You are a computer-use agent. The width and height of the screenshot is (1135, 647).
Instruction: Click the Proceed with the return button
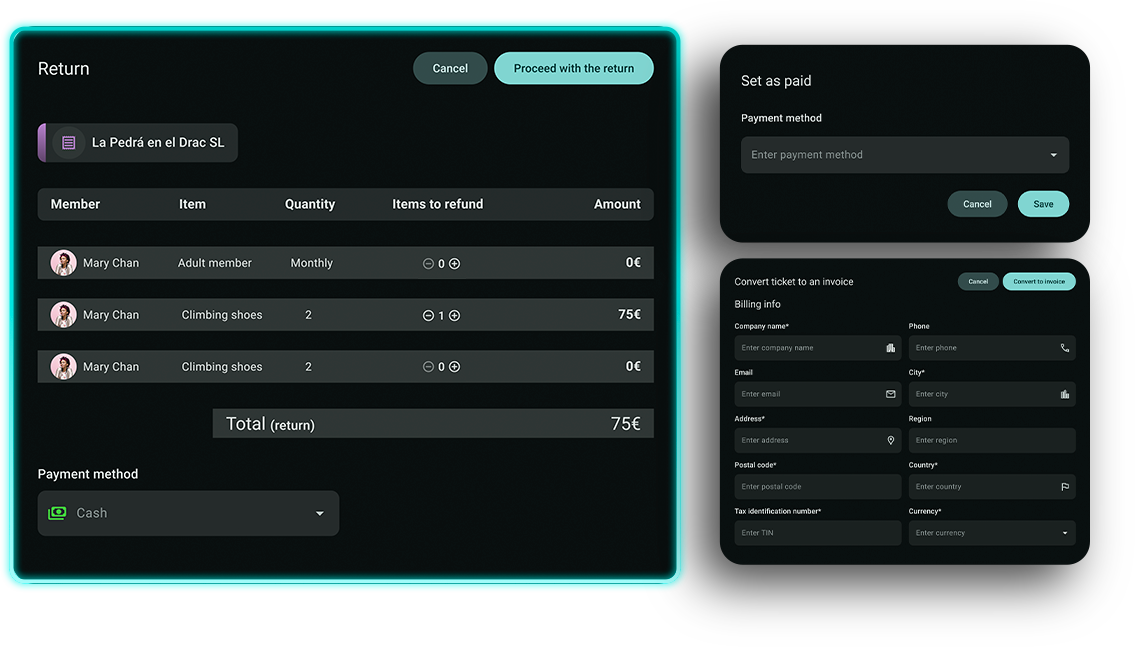[573, 68]
